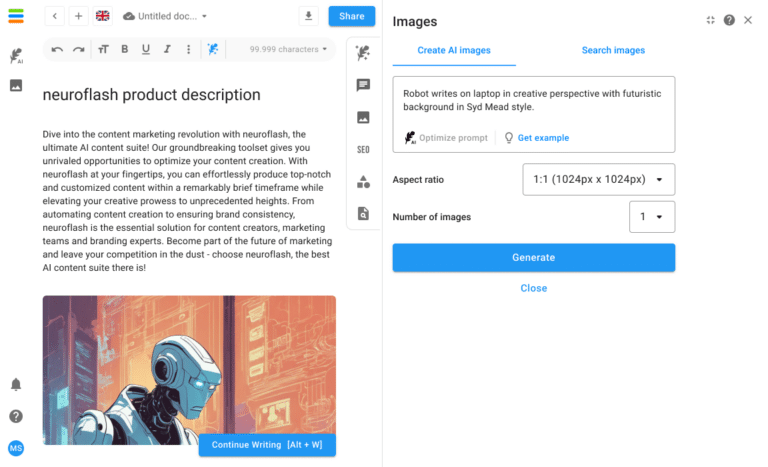Viewport: 768px width, 467px height.
Task: Toggle underline formatting
Action: (145, 49)
